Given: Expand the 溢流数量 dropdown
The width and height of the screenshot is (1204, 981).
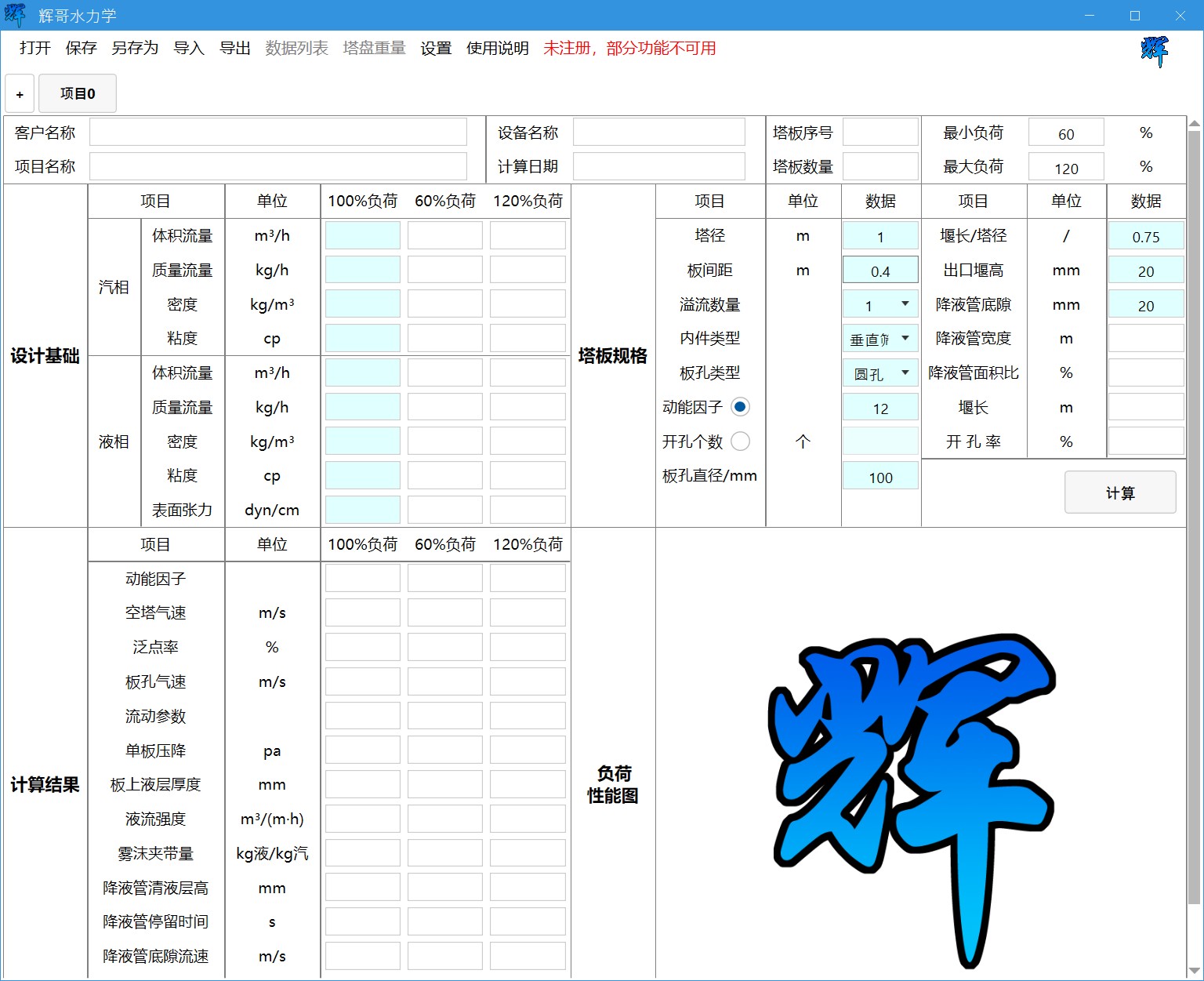Looking at the screenshot, I should (x=905, y=304).
